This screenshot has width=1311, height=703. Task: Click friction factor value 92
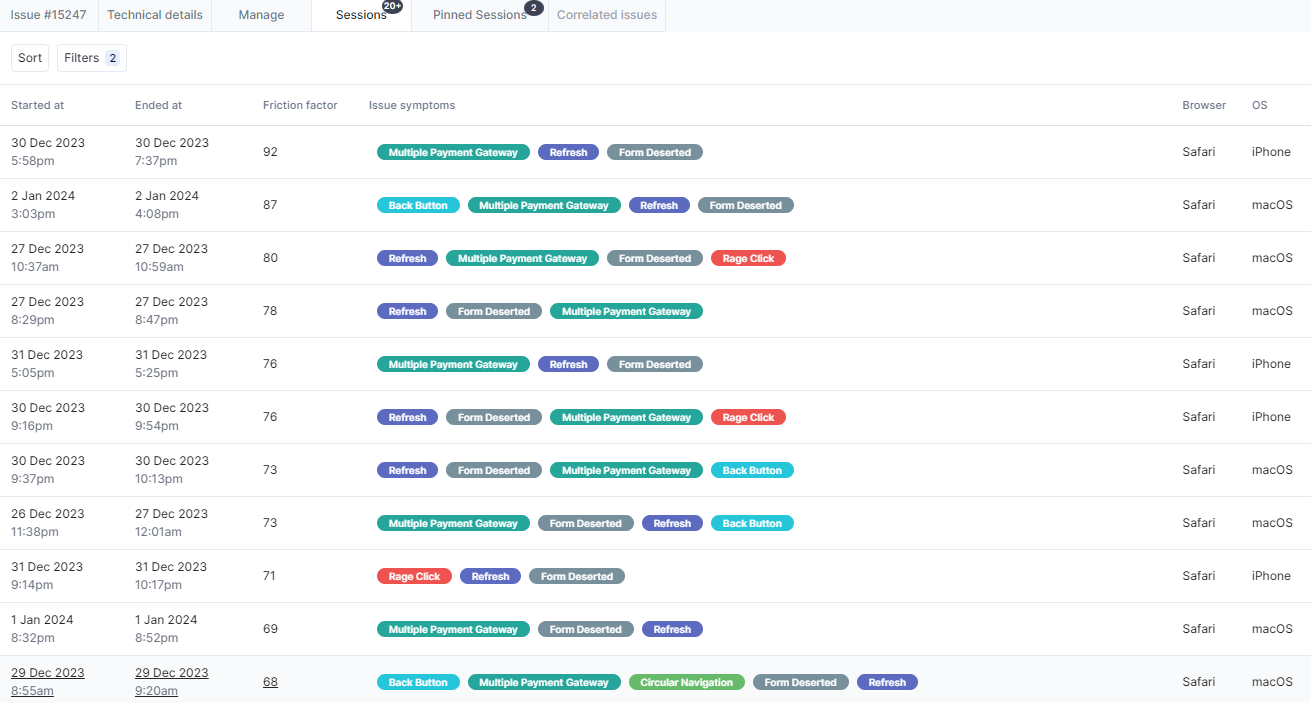270,152
